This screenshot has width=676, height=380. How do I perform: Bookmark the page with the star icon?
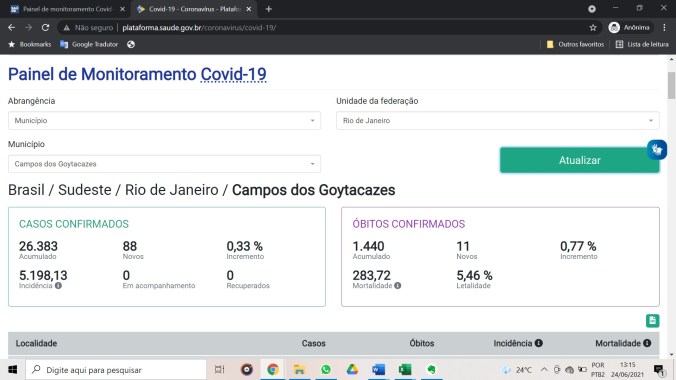[x=593, y=28]
